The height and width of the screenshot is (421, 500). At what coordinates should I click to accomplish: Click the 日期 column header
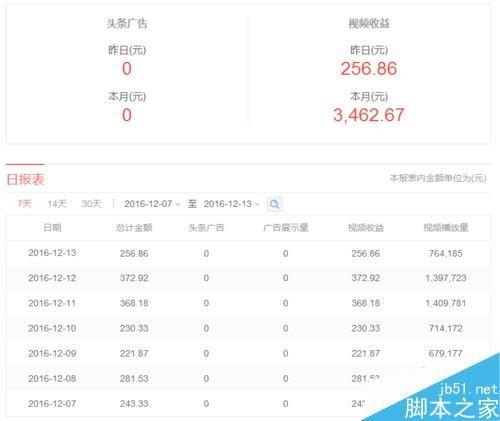(52, 228)
